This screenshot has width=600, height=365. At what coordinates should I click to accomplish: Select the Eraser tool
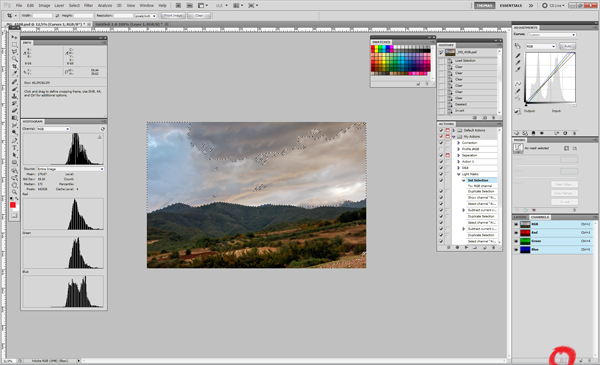click(14, 111)
